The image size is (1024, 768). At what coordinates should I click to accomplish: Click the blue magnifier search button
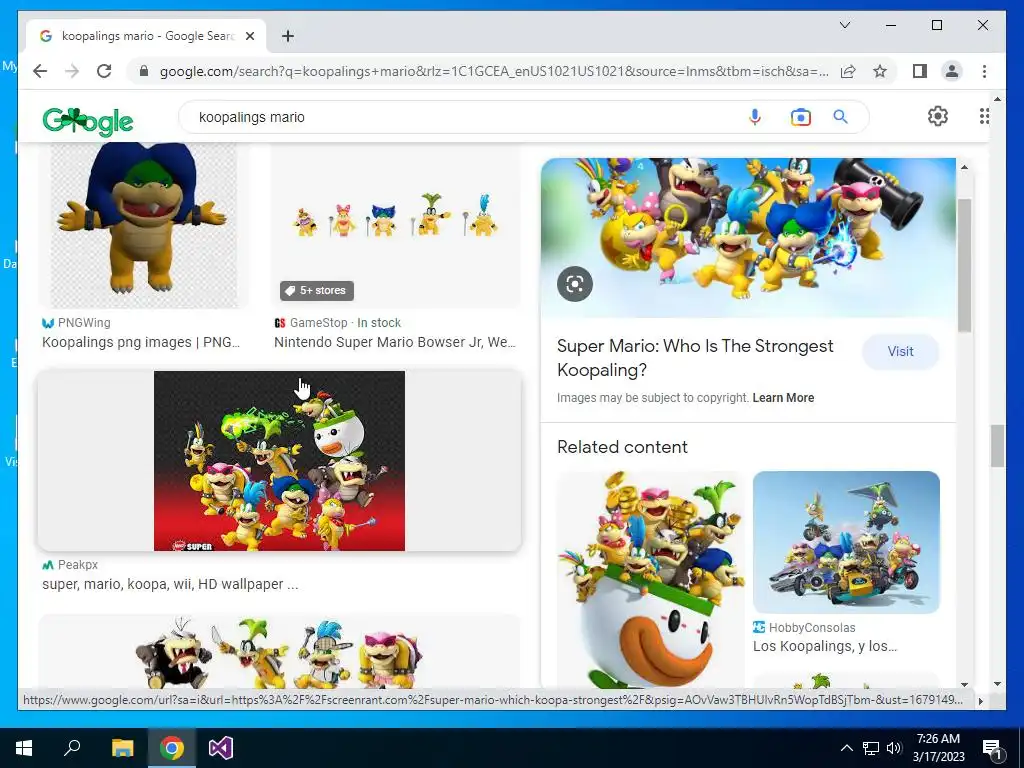(840, 117)
